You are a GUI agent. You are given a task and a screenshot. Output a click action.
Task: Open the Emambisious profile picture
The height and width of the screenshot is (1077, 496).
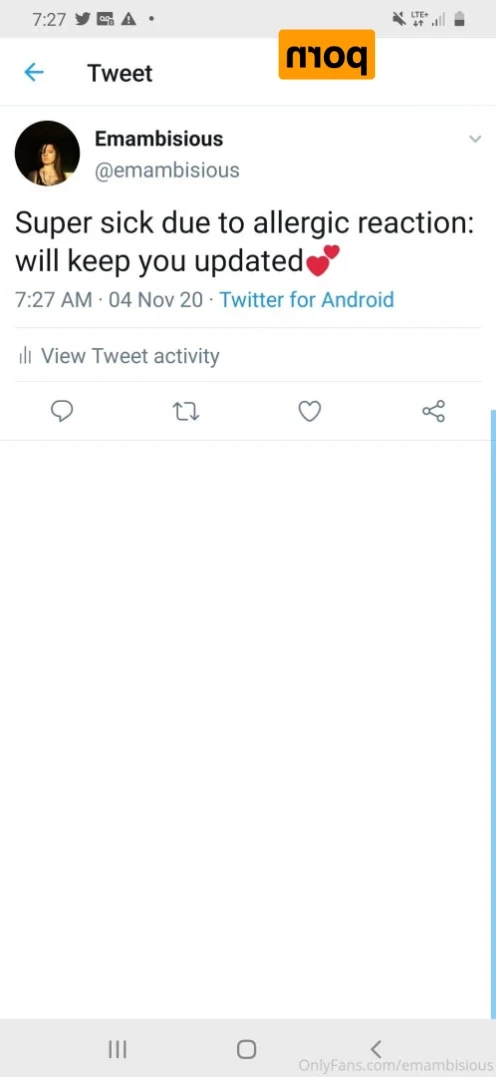(x=47, y=153)
